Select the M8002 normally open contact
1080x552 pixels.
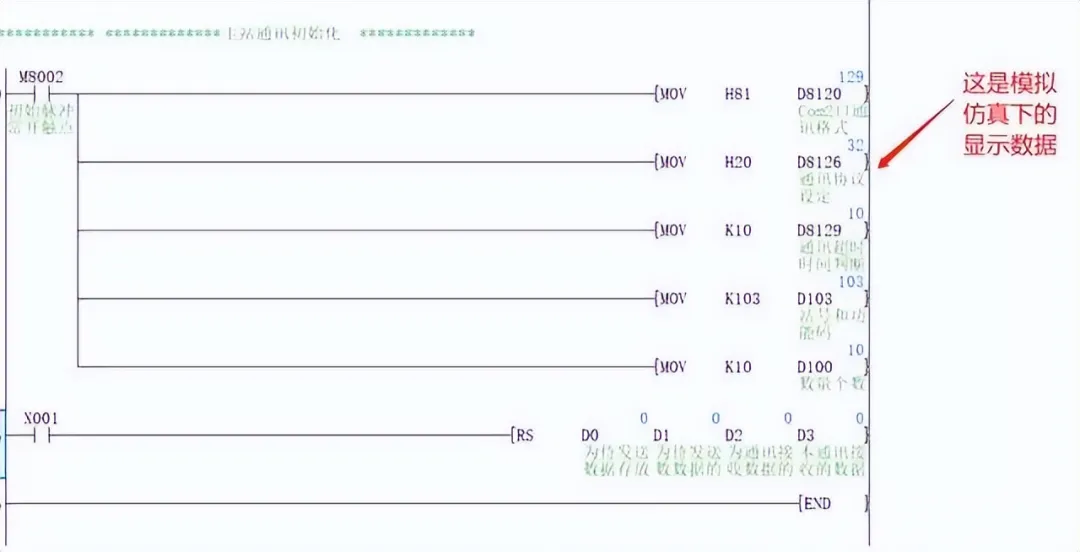click(x=41, y=93)
